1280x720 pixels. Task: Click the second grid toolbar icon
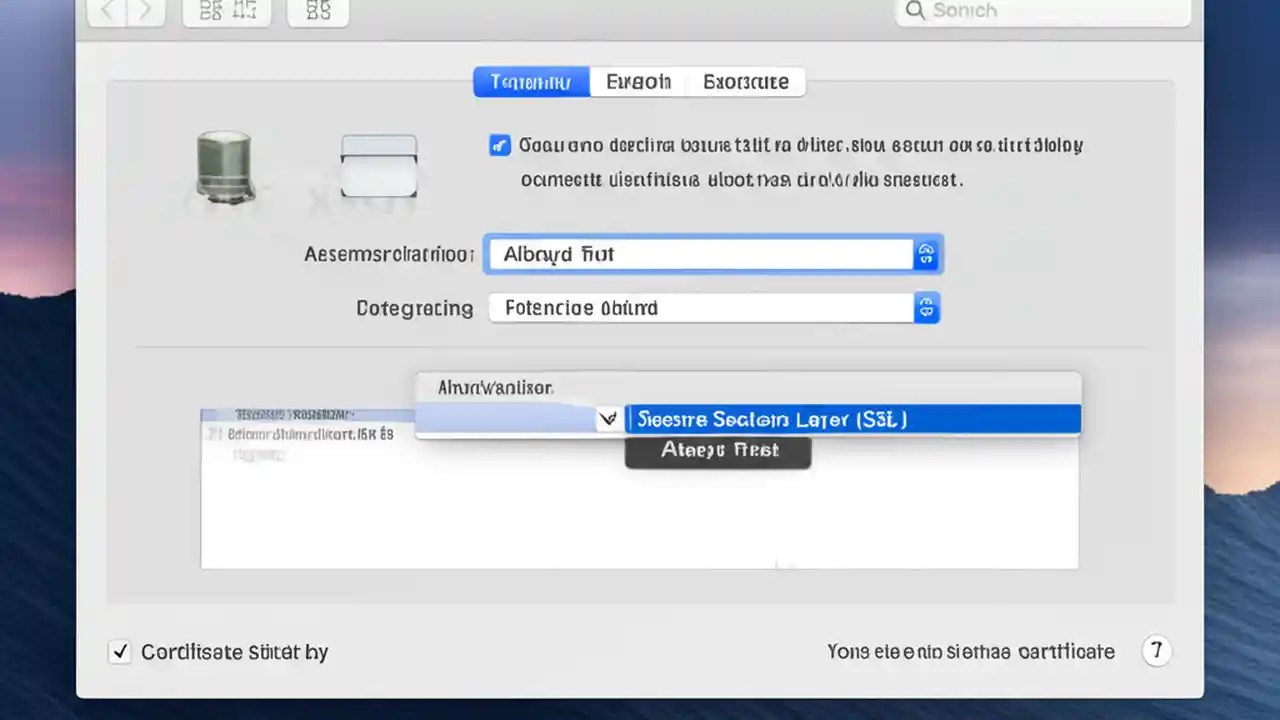317,10
